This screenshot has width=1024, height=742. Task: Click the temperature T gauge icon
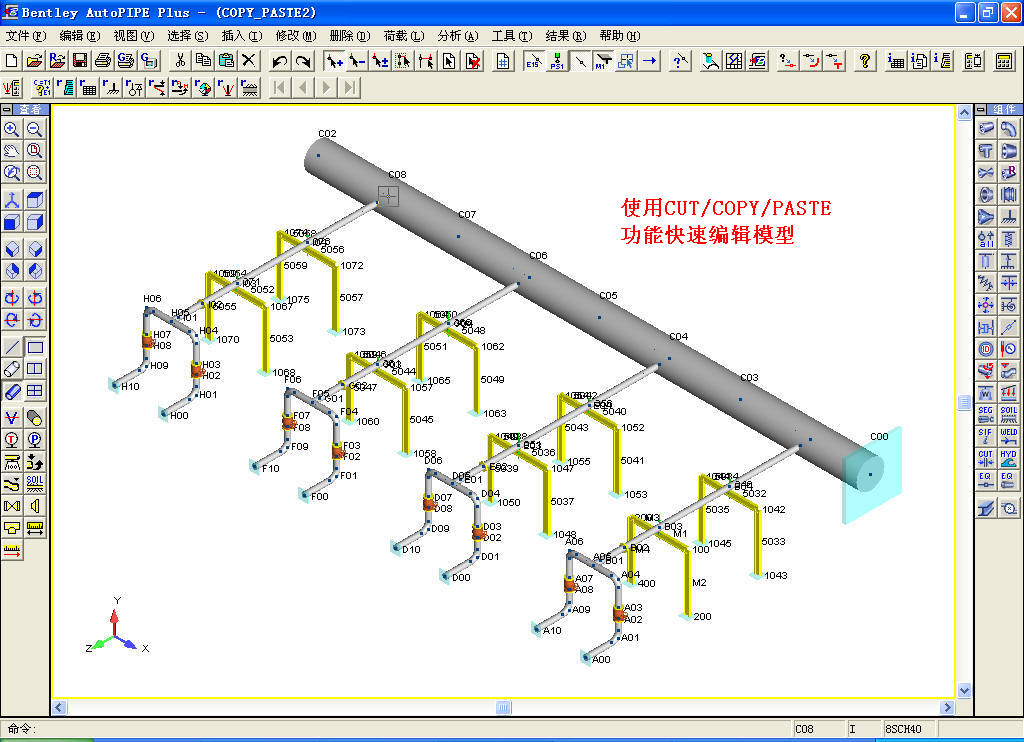pos(12,440)
